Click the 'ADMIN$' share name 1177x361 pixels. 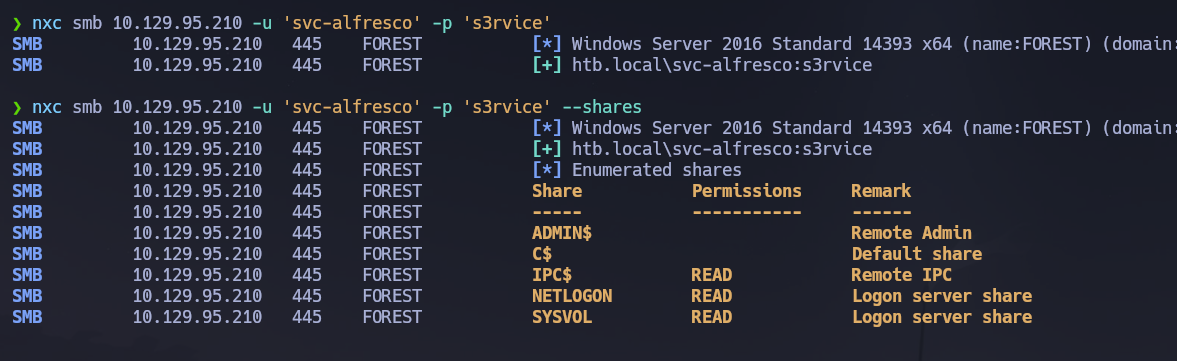(x=561, y=233)
